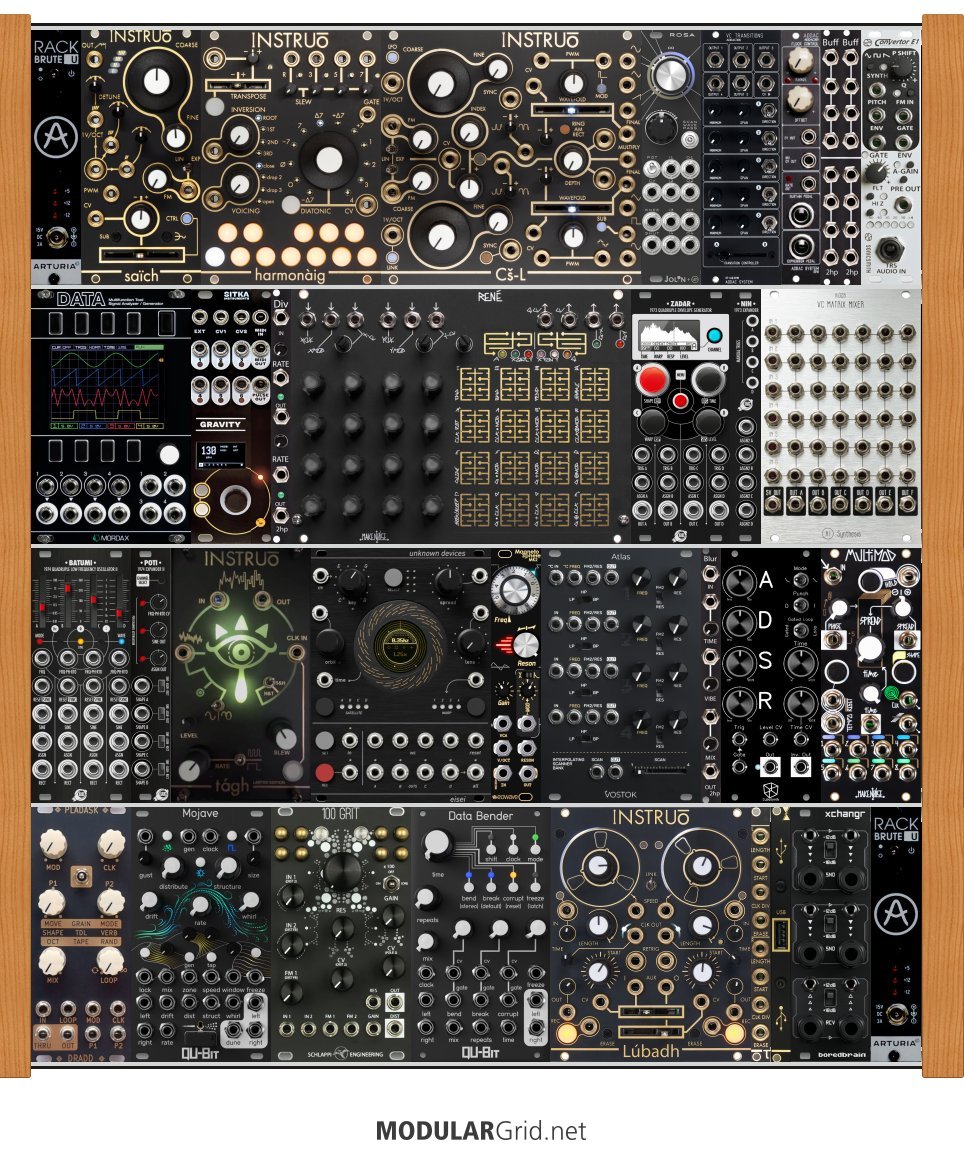Screen dimensions: 964x1152
Task: Click the lit left REC button on Lúbadh
Action: [566, 1033]
